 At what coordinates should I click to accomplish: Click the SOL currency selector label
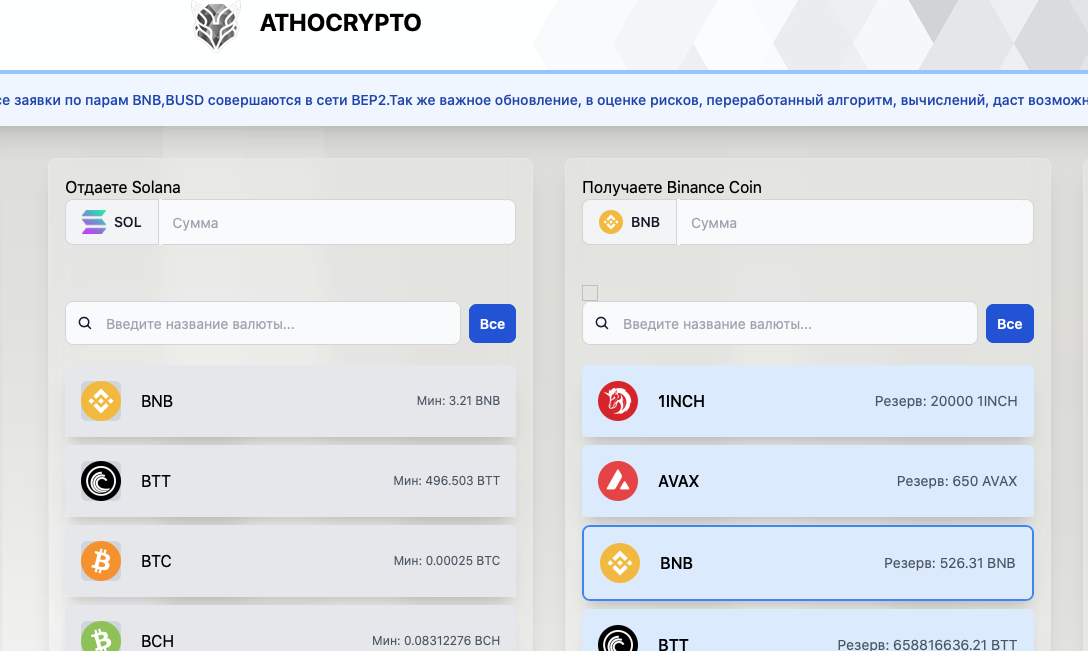[x=128, y=222]
